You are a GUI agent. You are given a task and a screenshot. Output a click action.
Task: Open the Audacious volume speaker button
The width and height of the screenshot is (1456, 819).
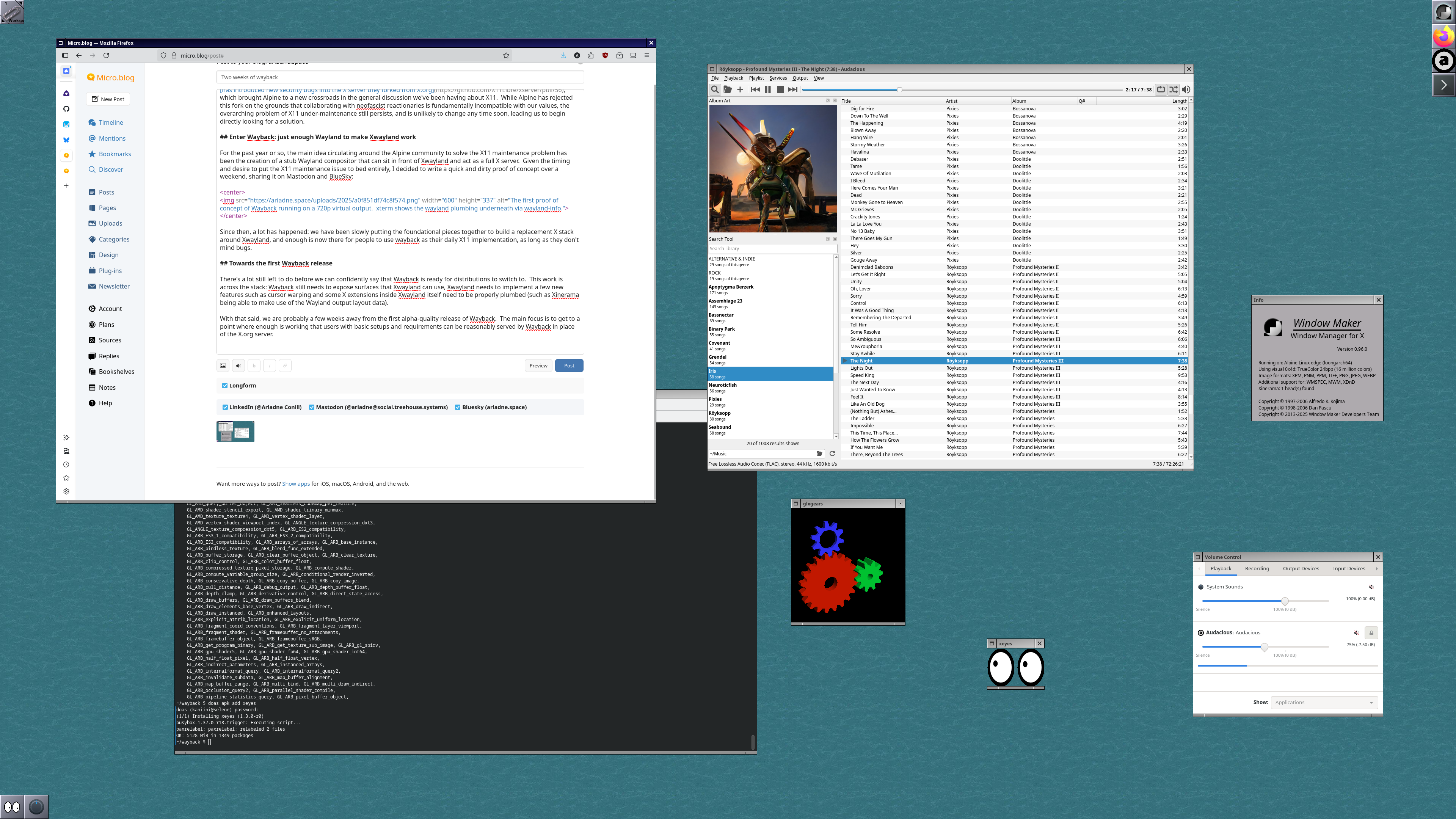coord(1186,89)
